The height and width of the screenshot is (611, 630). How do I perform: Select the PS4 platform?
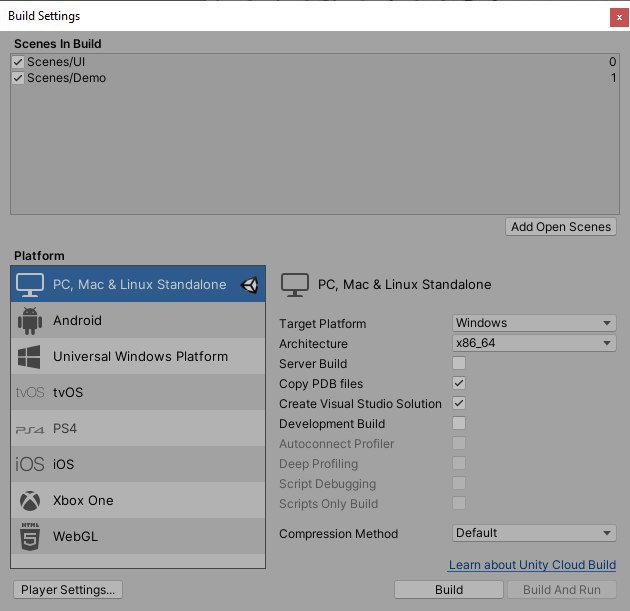coord(138,428)
